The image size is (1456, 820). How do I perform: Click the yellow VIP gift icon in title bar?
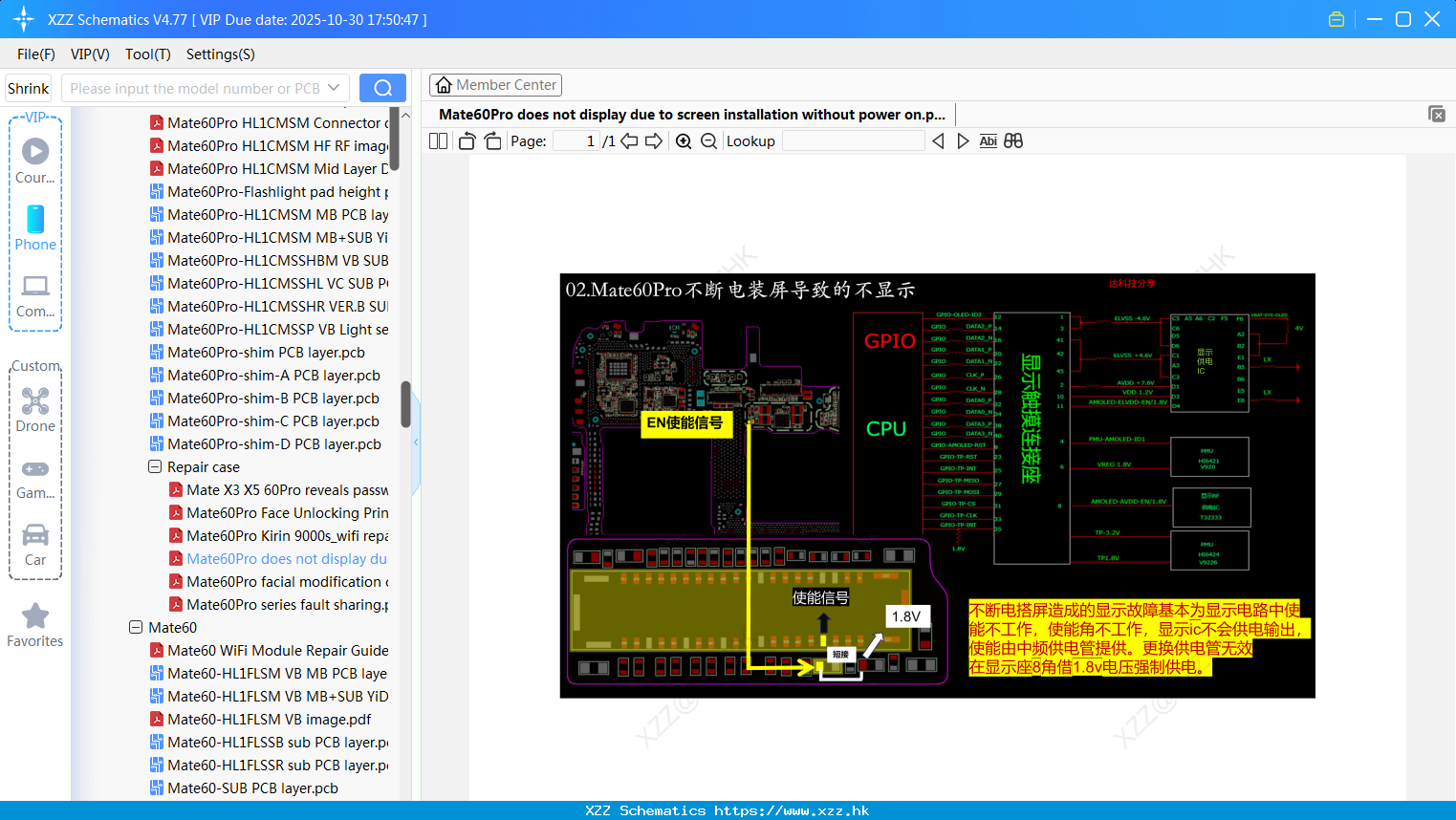[1336, 19]
